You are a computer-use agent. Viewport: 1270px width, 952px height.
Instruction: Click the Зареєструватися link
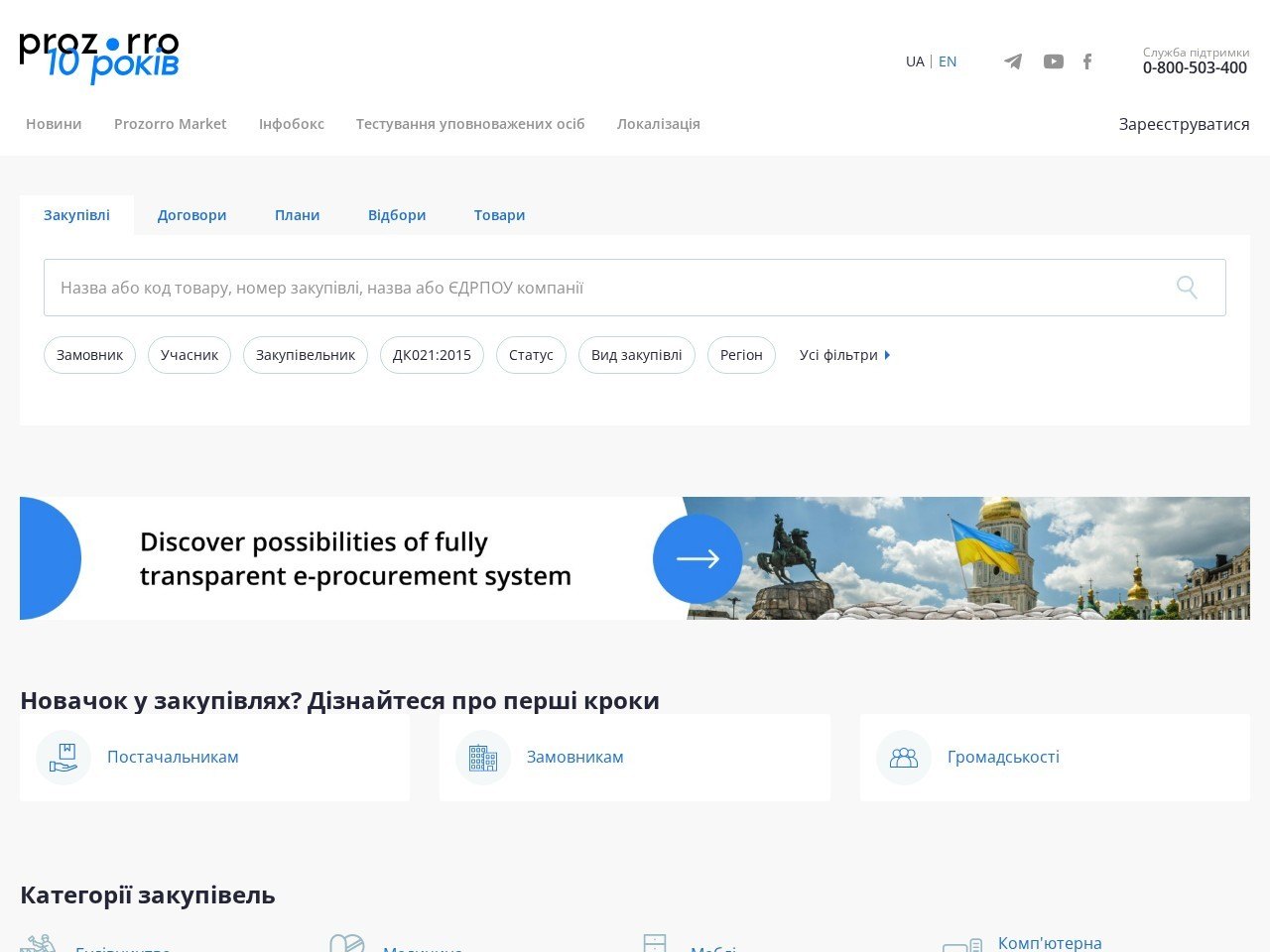(x=1184, y=124)
